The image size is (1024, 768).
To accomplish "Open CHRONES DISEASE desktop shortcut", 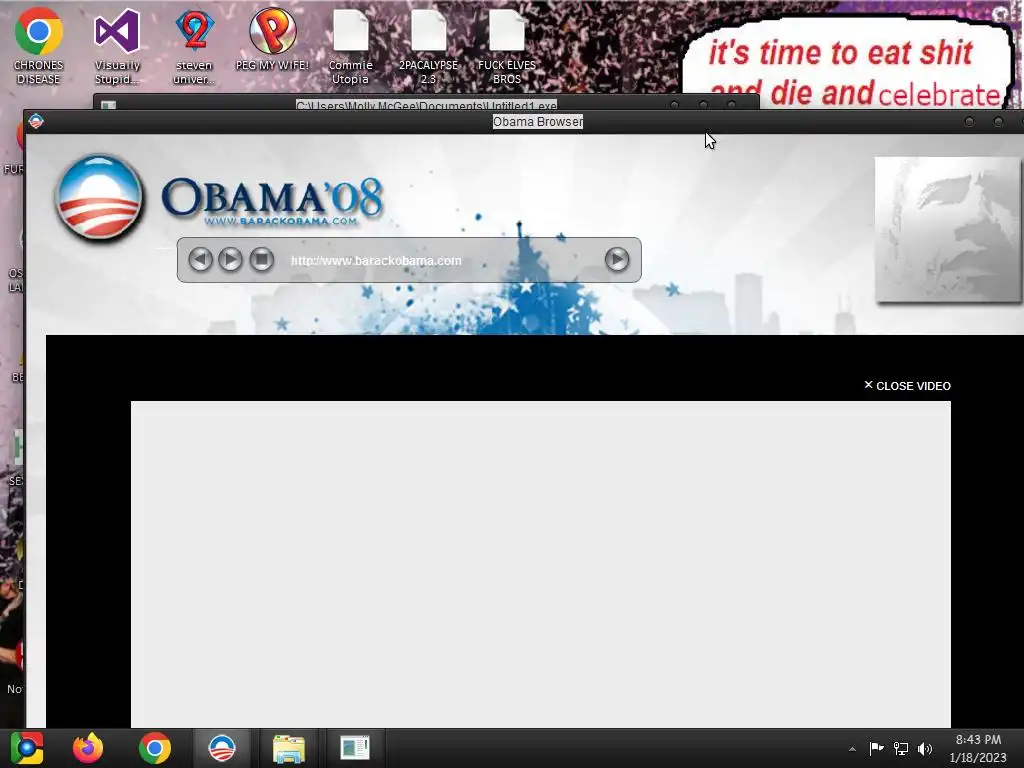I will 39,46.
